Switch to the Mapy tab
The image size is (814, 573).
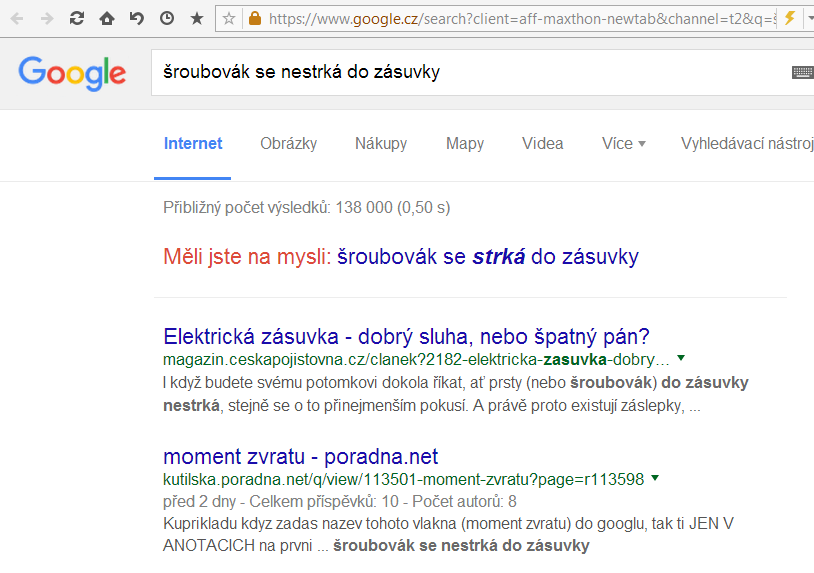point(465,143)
